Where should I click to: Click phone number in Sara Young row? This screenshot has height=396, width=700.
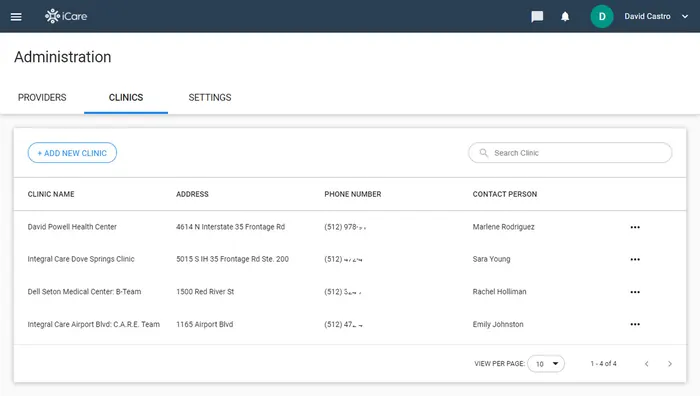[x=343, y=259]
